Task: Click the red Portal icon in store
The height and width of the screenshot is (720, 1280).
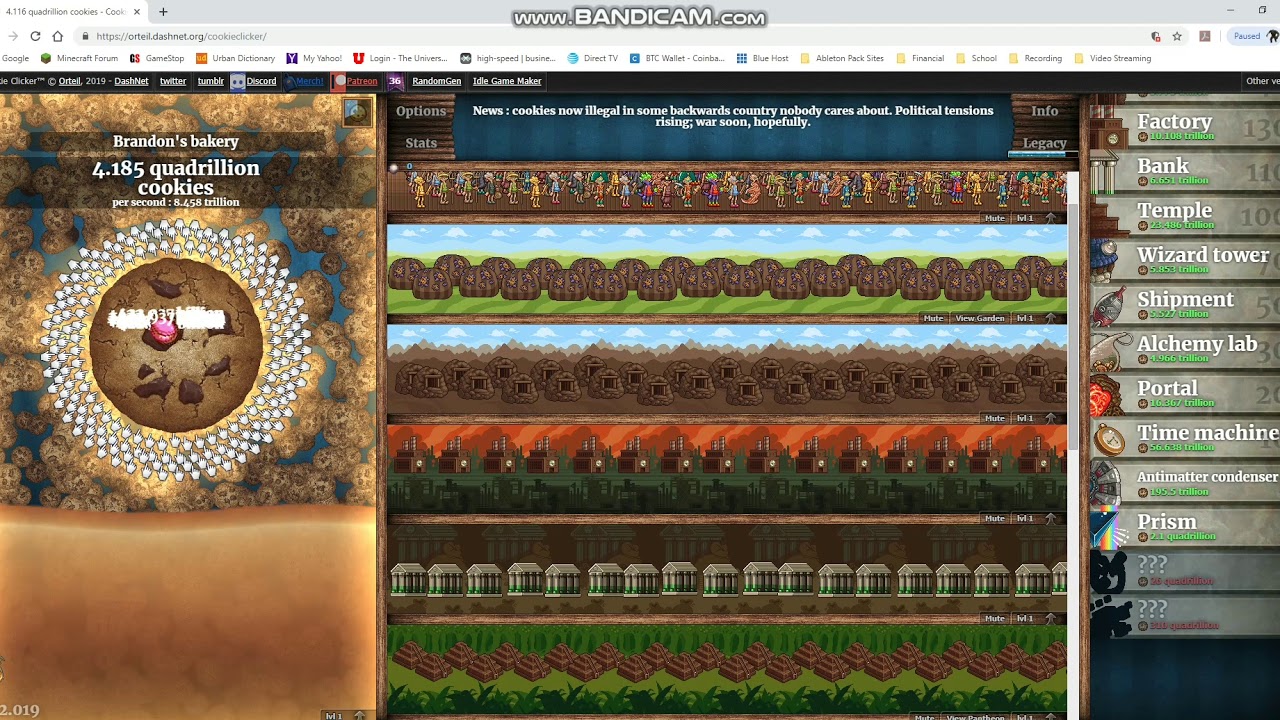Action: click(1104, 394)
